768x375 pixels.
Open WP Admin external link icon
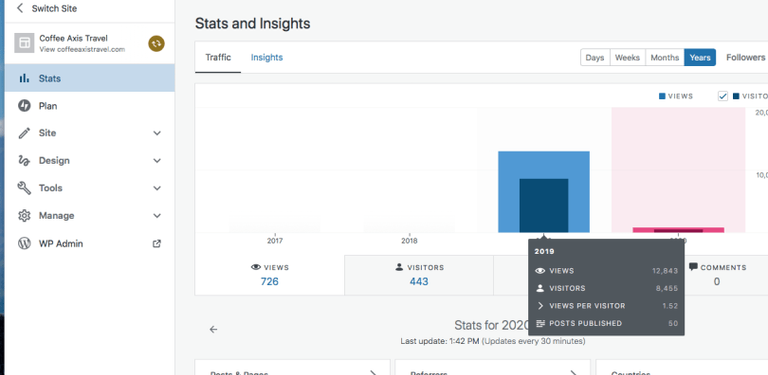click(157, 243)
